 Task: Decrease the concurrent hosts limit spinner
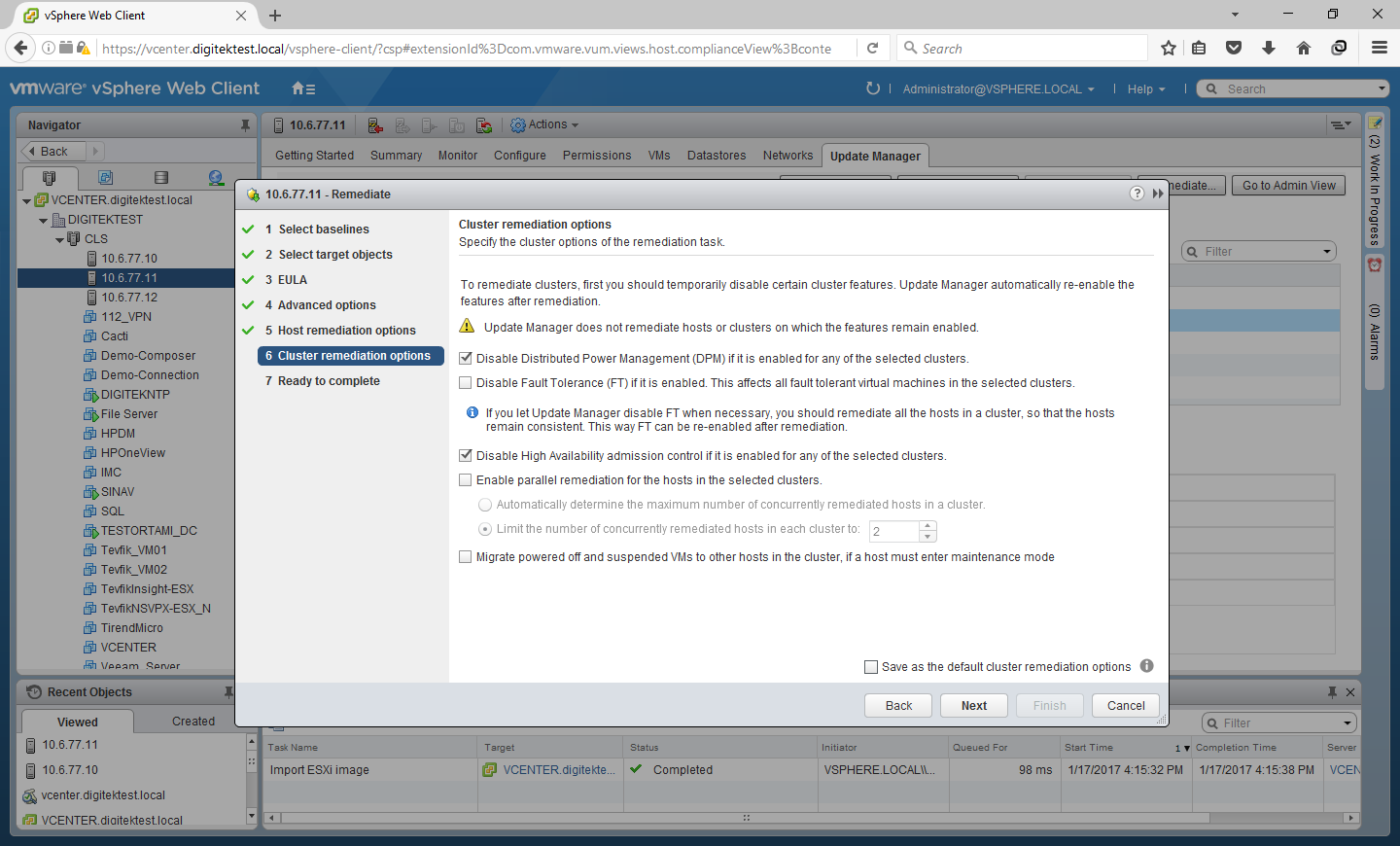(927, 537)
